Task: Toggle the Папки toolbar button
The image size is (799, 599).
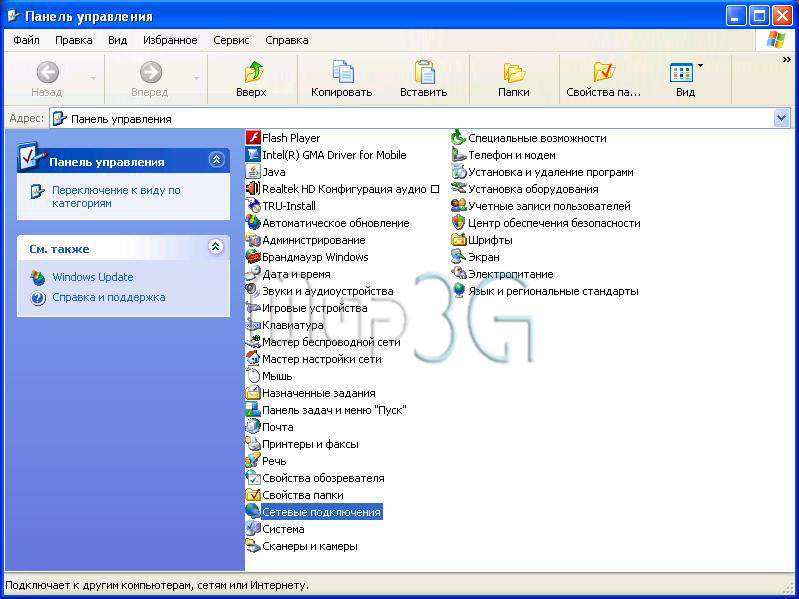Action: (x=514, y=78)
